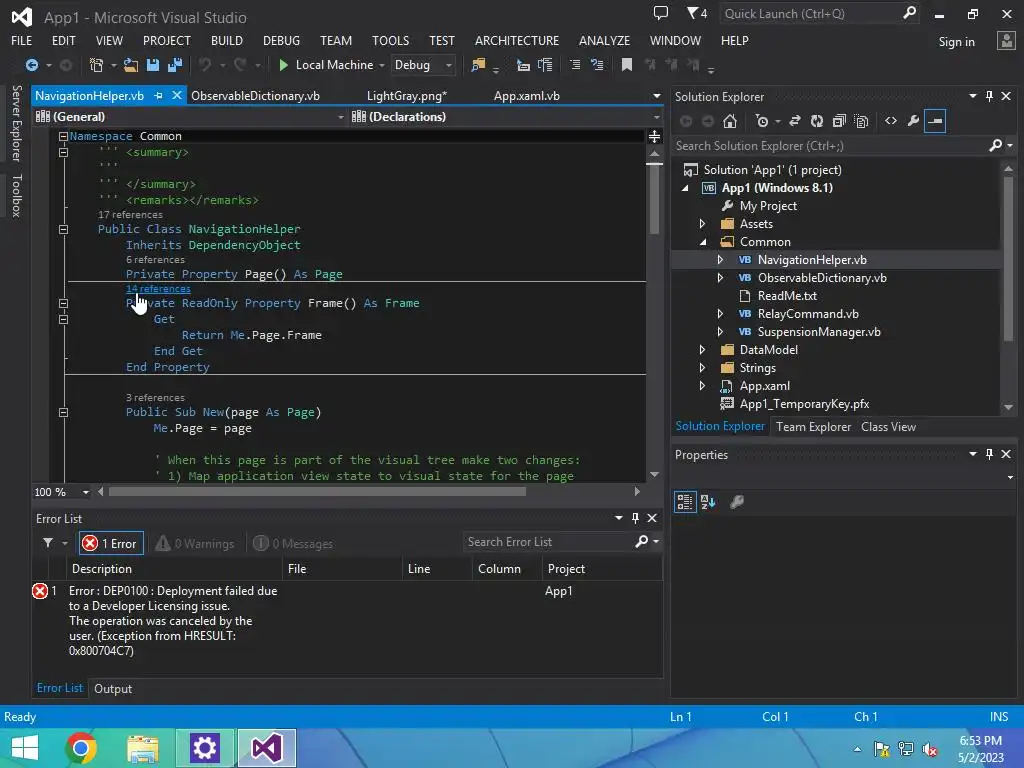Switch to the Output tab

pos(113,689)
